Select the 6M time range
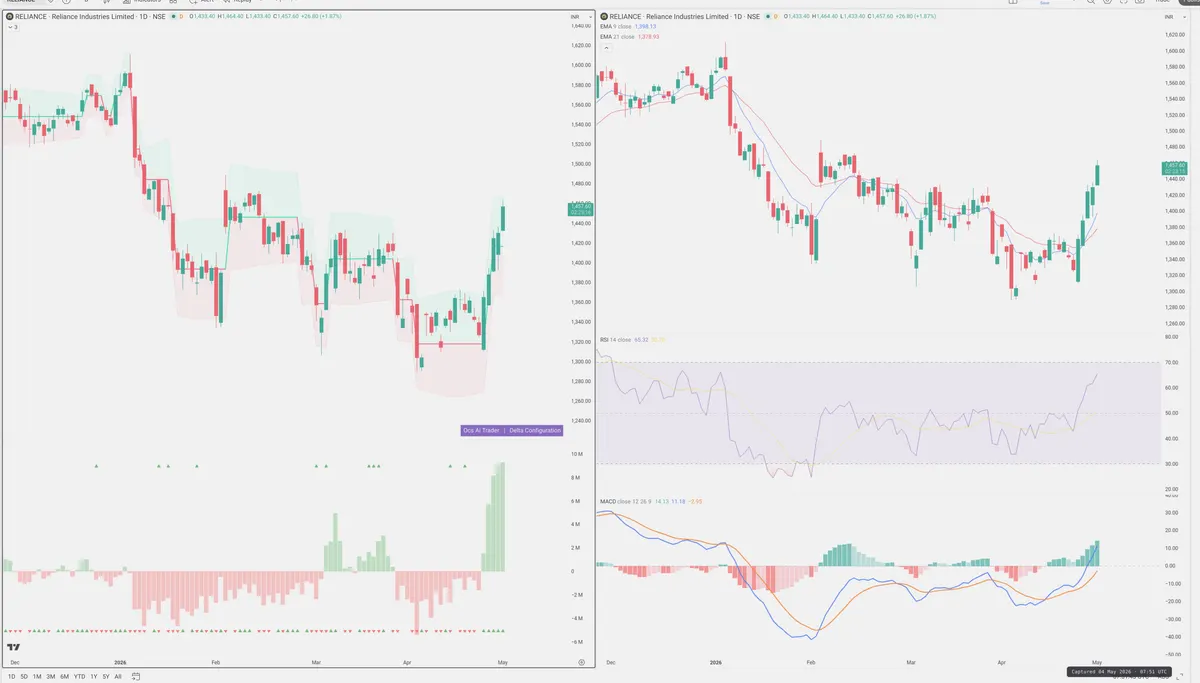Screen dimensions: 1200x683 [x=65, y=676]
